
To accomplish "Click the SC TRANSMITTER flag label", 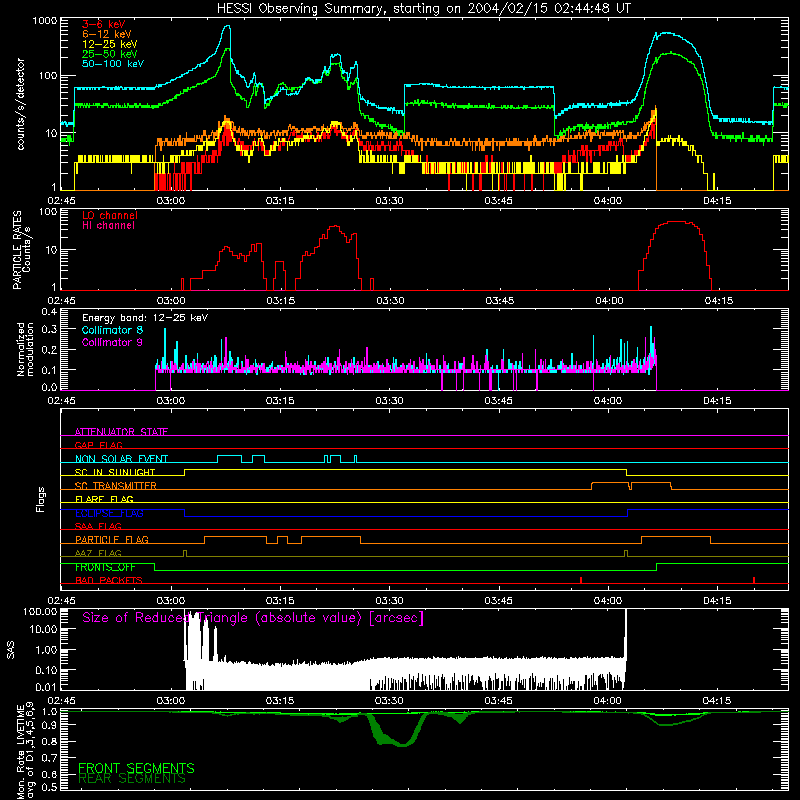I will pos(116,486).
